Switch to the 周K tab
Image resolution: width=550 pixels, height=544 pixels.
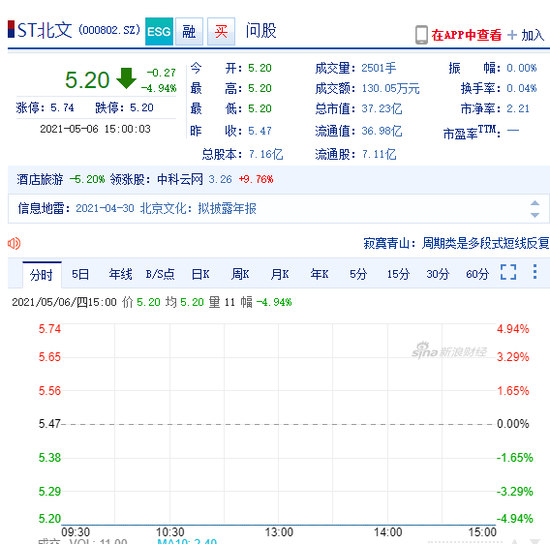click(x=240, y=274)
